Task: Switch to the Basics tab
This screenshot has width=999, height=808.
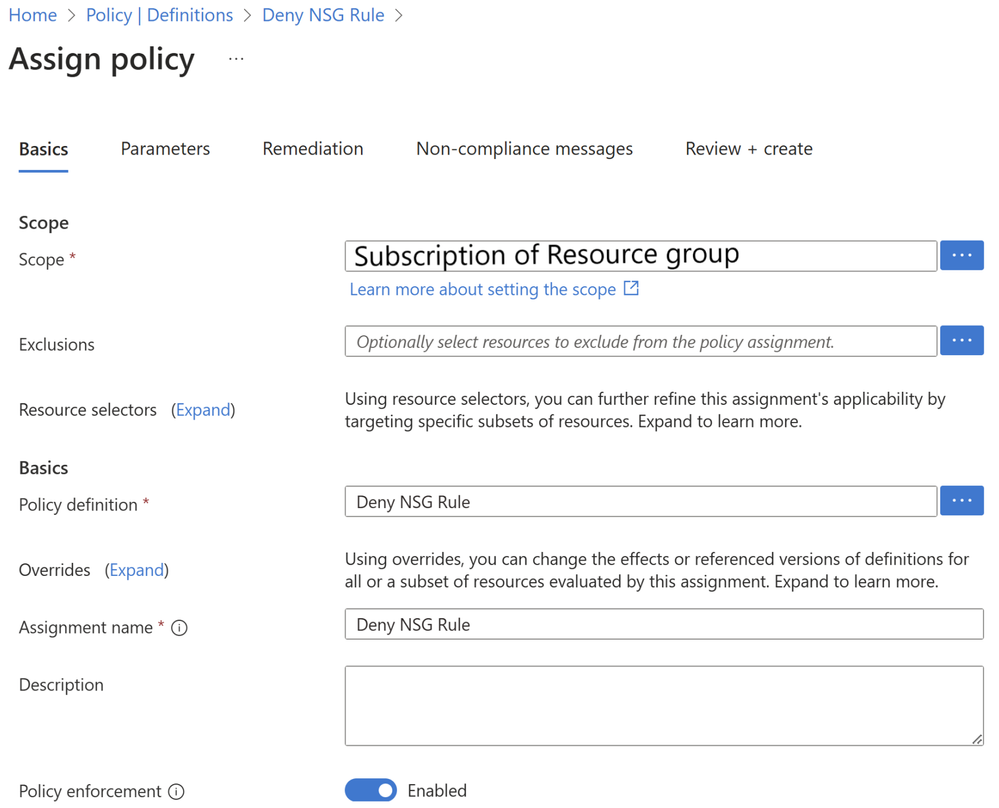Action: [43, 149]
